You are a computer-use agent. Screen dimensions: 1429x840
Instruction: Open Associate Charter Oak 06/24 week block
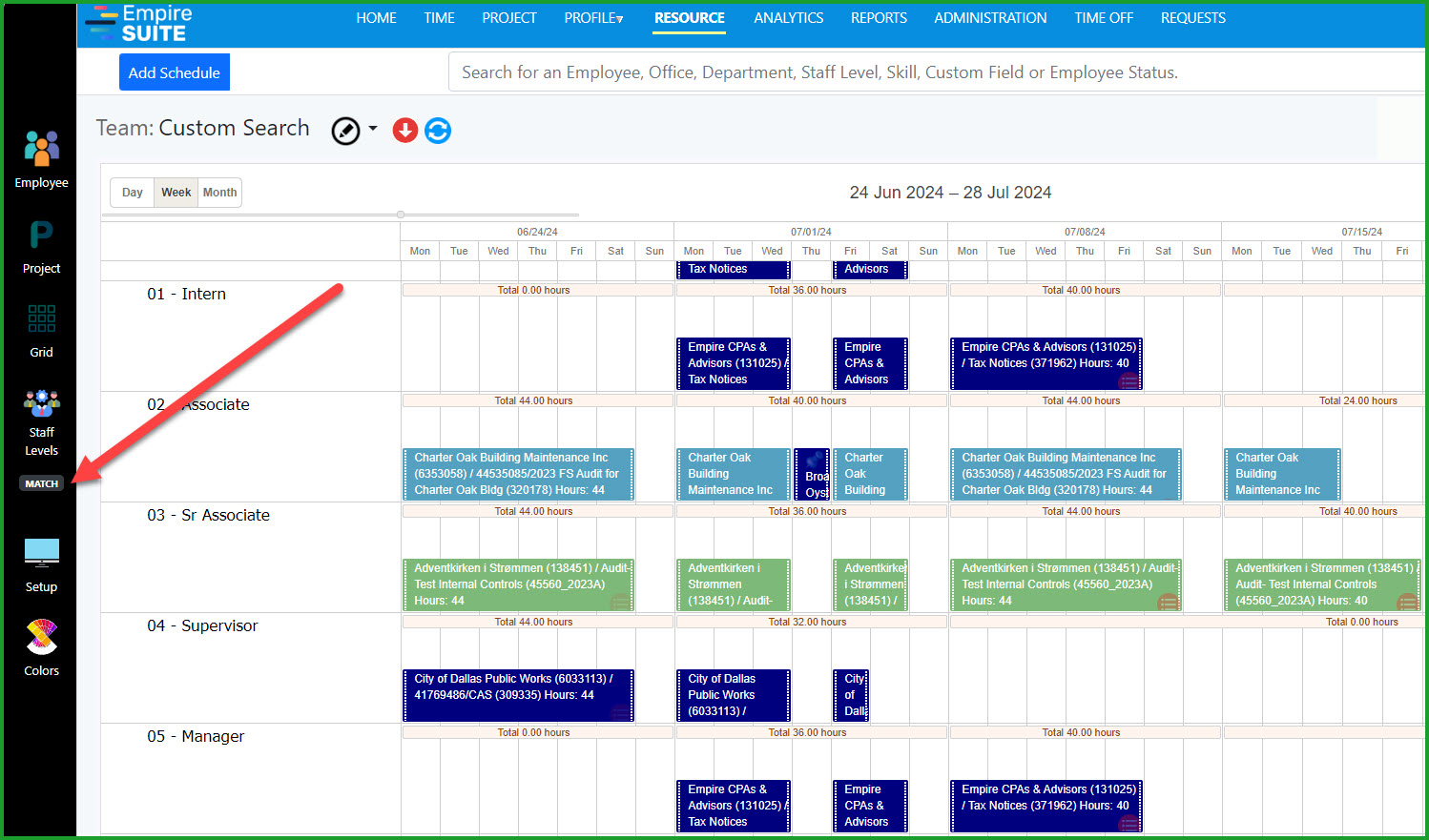point(518,474)
